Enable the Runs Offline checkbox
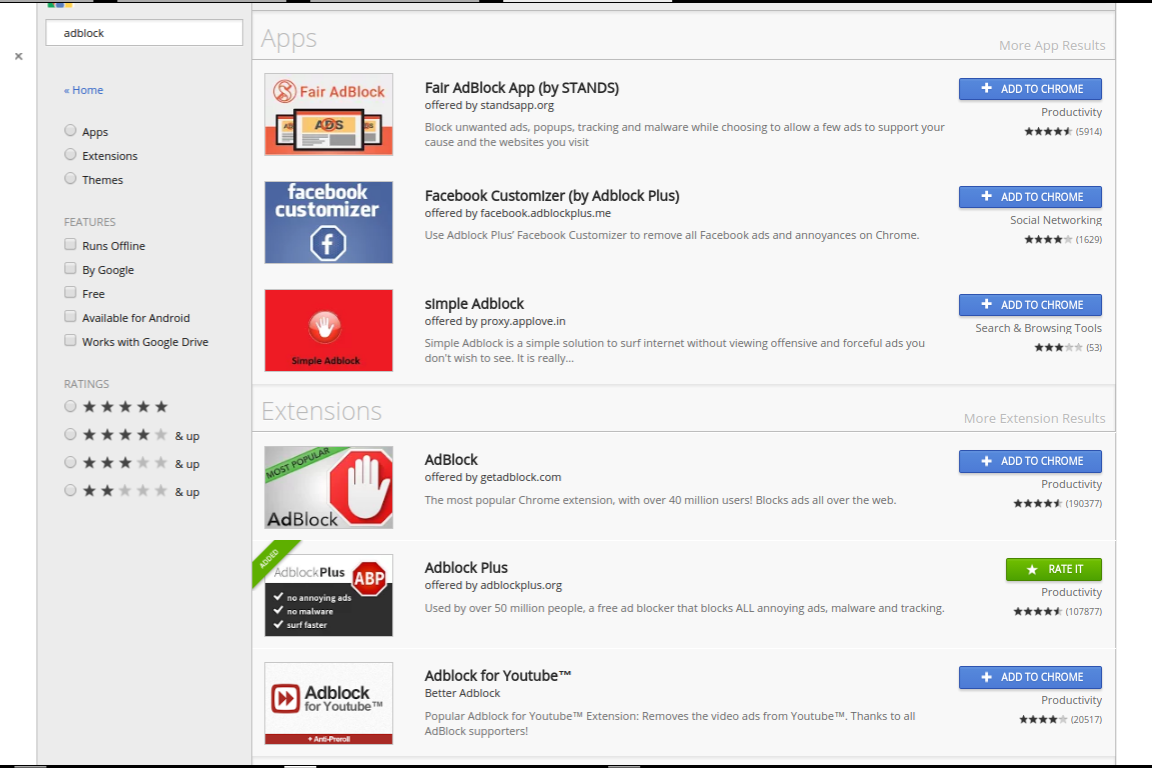The height and width of the screenshot is (768, 1152). (71, 244)
